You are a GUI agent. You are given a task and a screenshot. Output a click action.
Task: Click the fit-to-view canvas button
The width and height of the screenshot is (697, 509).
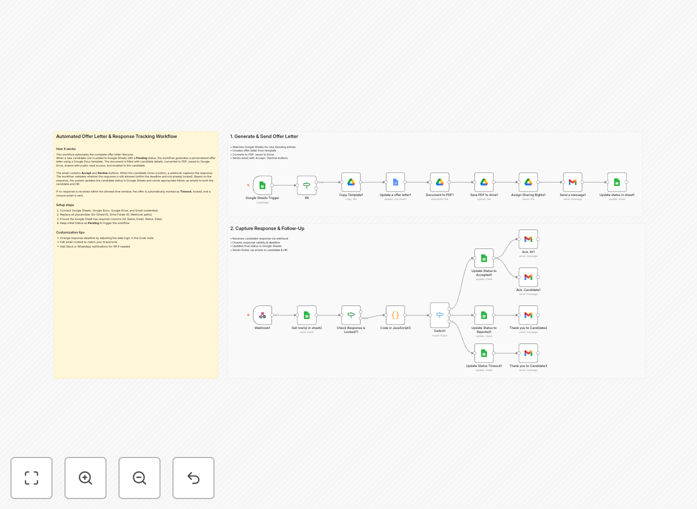point(32,478)
